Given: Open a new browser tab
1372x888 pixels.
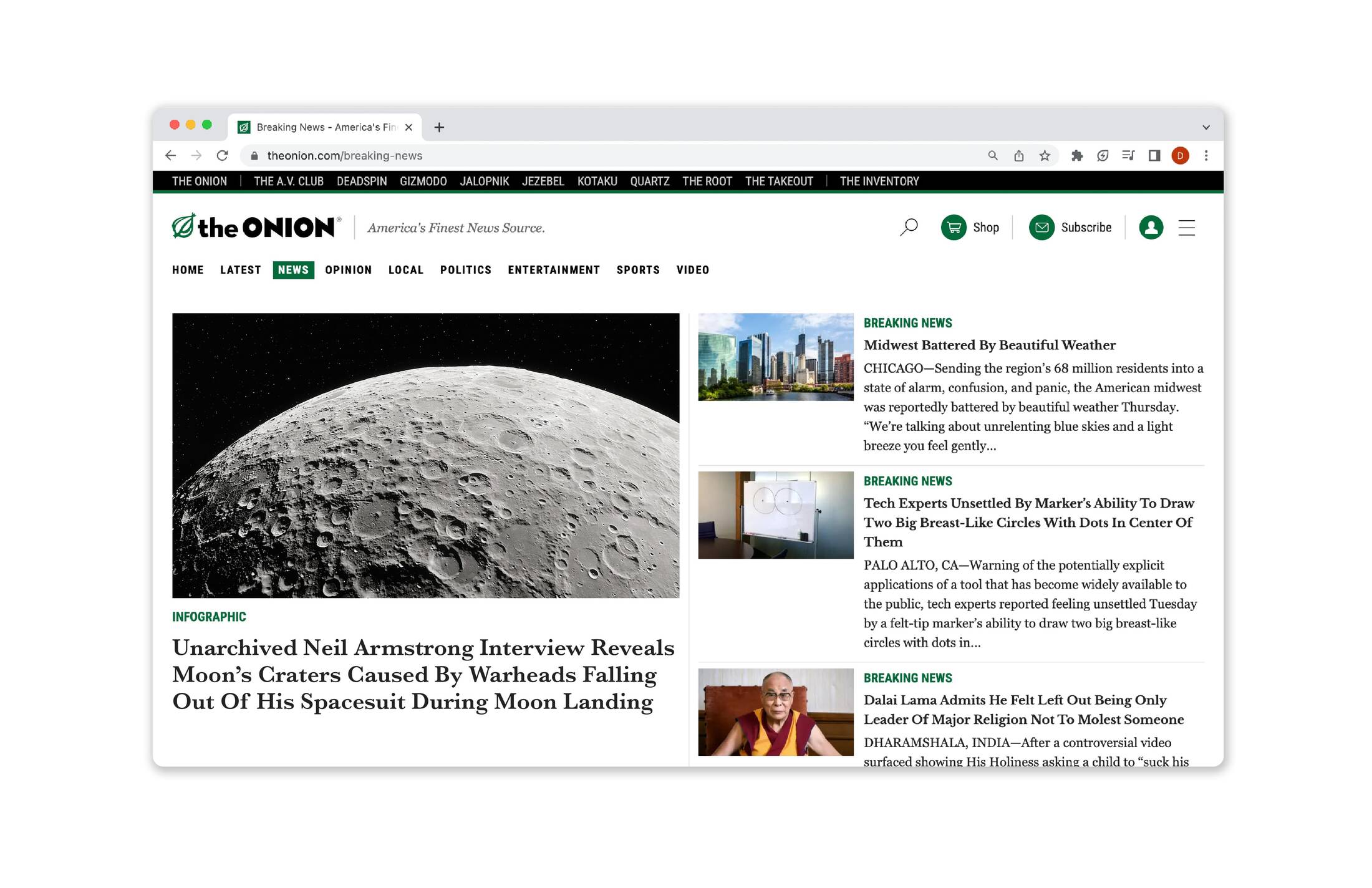Looking at the screenshot, I should [439, 127].
